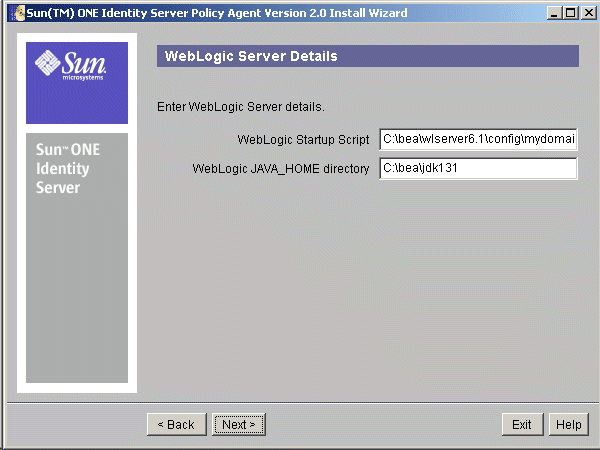The image size is (600, 450).
Task: Minimize the Install Wizard window
Action: tap(554, 13)
